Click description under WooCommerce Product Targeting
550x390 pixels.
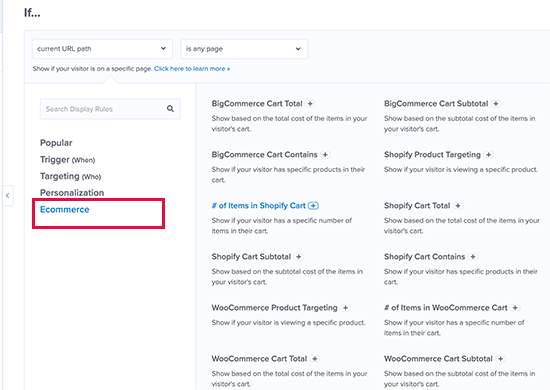coord(288,323)
